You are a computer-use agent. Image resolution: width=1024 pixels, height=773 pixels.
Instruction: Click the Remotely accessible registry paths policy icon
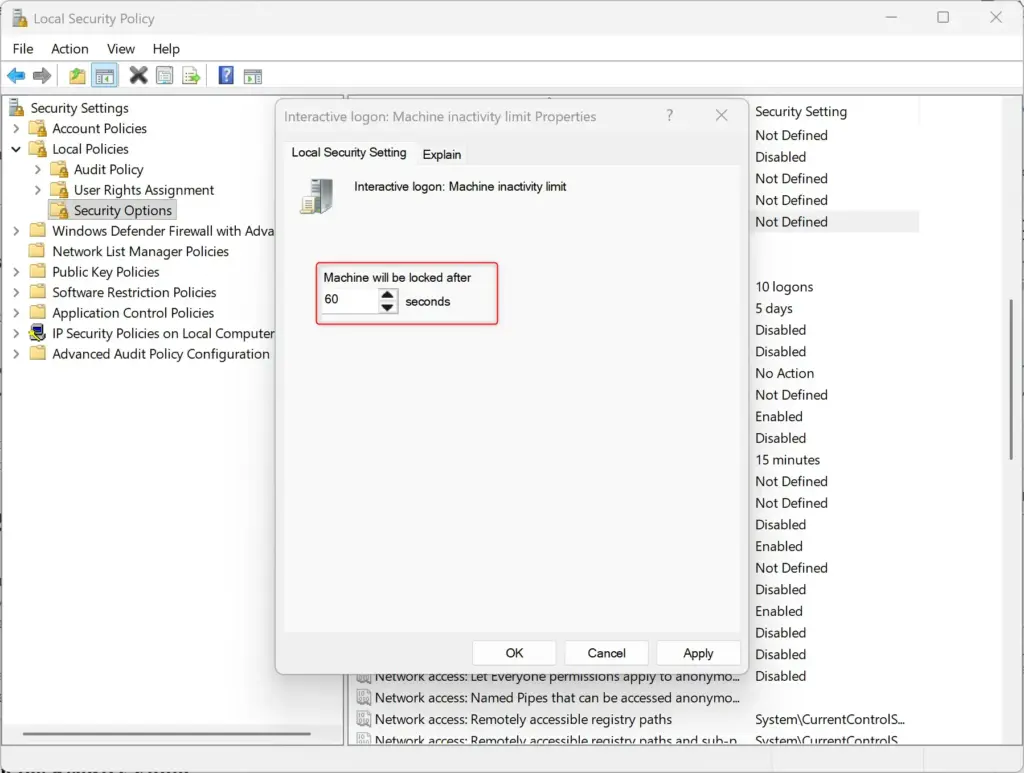[x=363, y=719]
